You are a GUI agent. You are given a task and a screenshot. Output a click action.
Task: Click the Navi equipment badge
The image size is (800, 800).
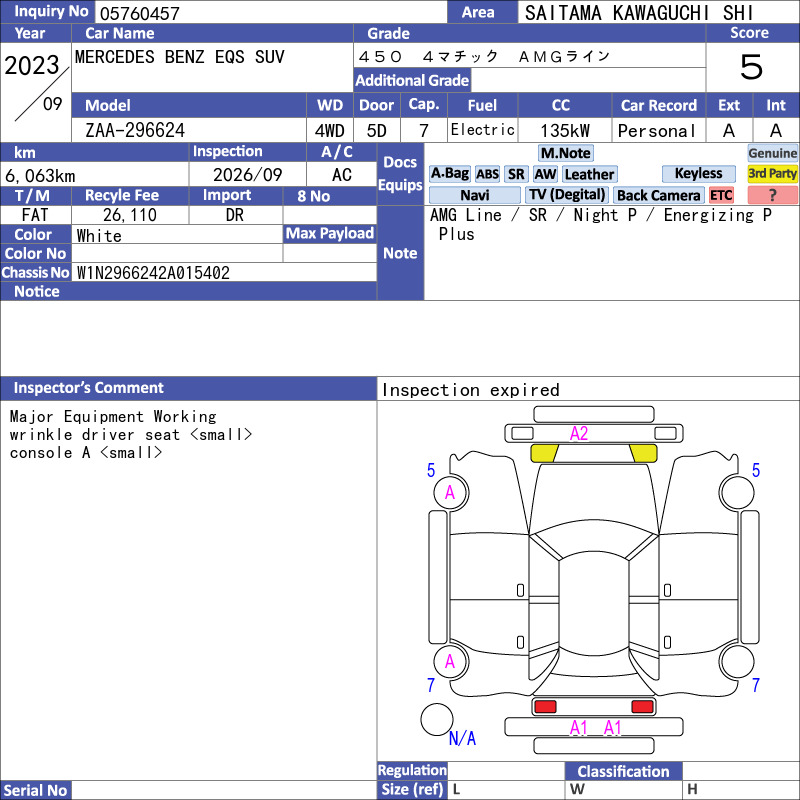[x=474, y=195]
